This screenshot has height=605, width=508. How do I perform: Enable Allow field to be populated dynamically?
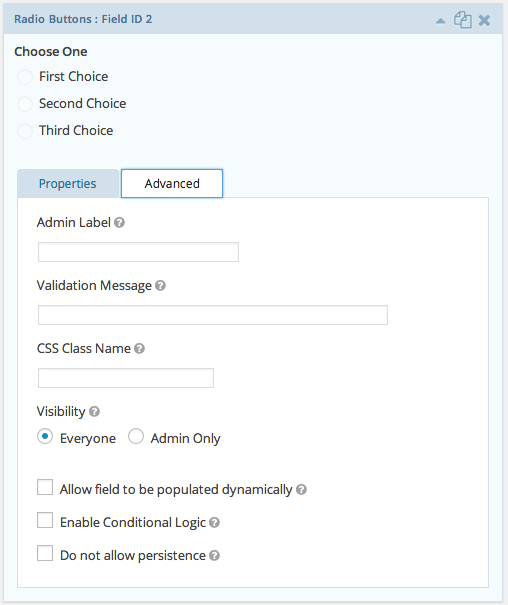[45, 487]
